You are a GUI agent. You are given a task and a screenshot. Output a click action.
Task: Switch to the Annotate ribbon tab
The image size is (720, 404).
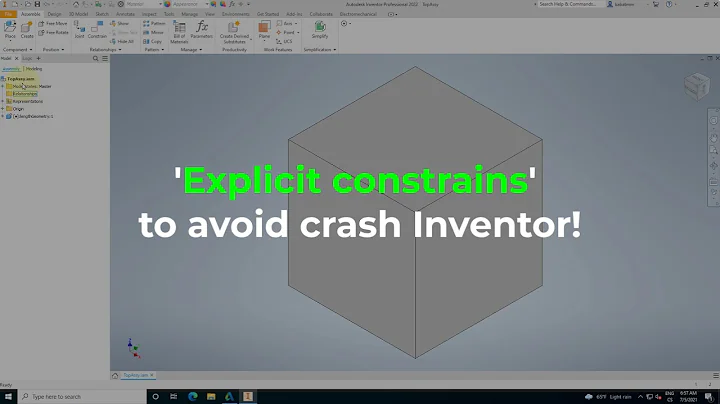click(x=125, y=14)
